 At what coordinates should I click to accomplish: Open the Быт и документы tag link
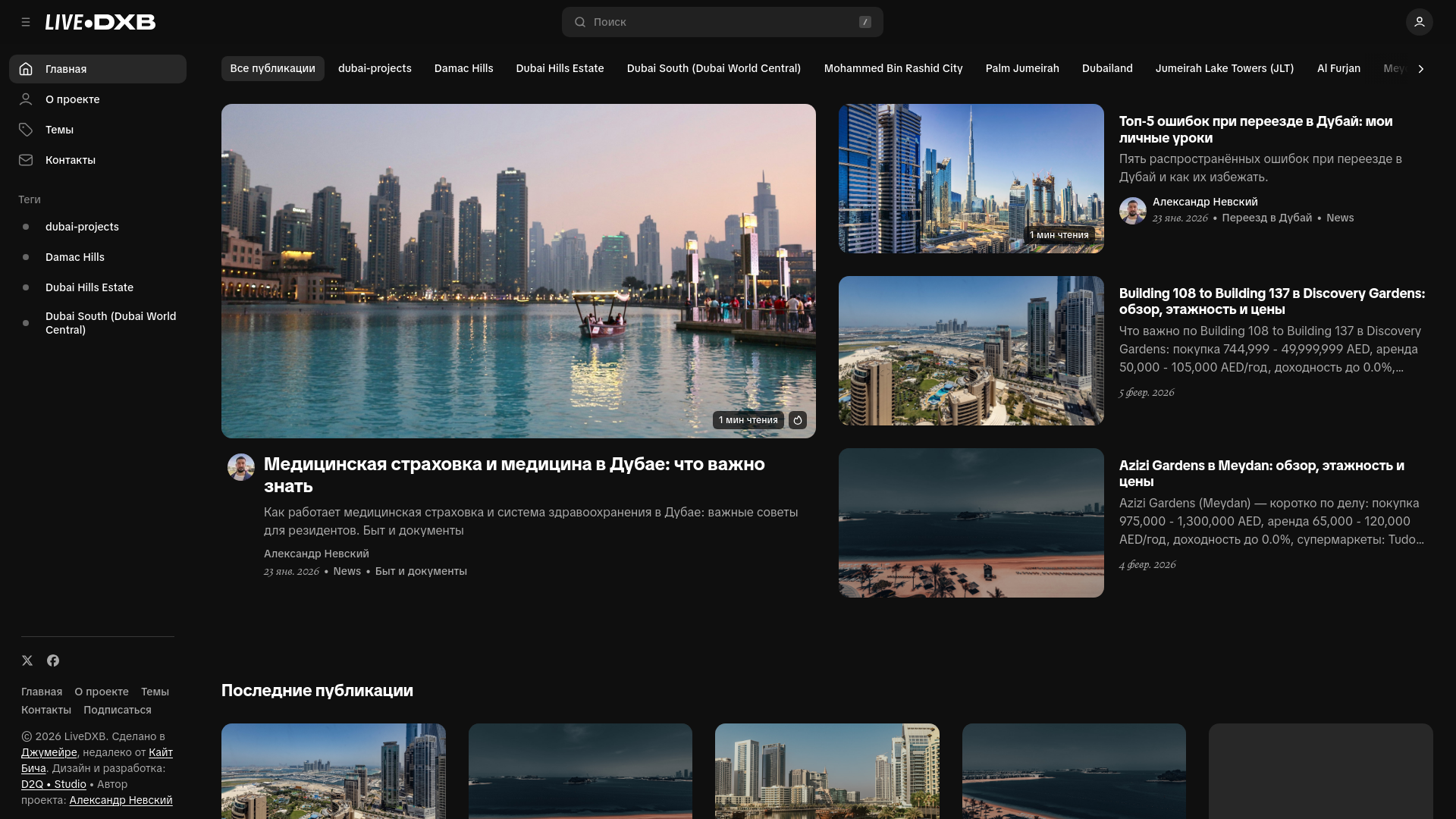[x=421, y=571]
